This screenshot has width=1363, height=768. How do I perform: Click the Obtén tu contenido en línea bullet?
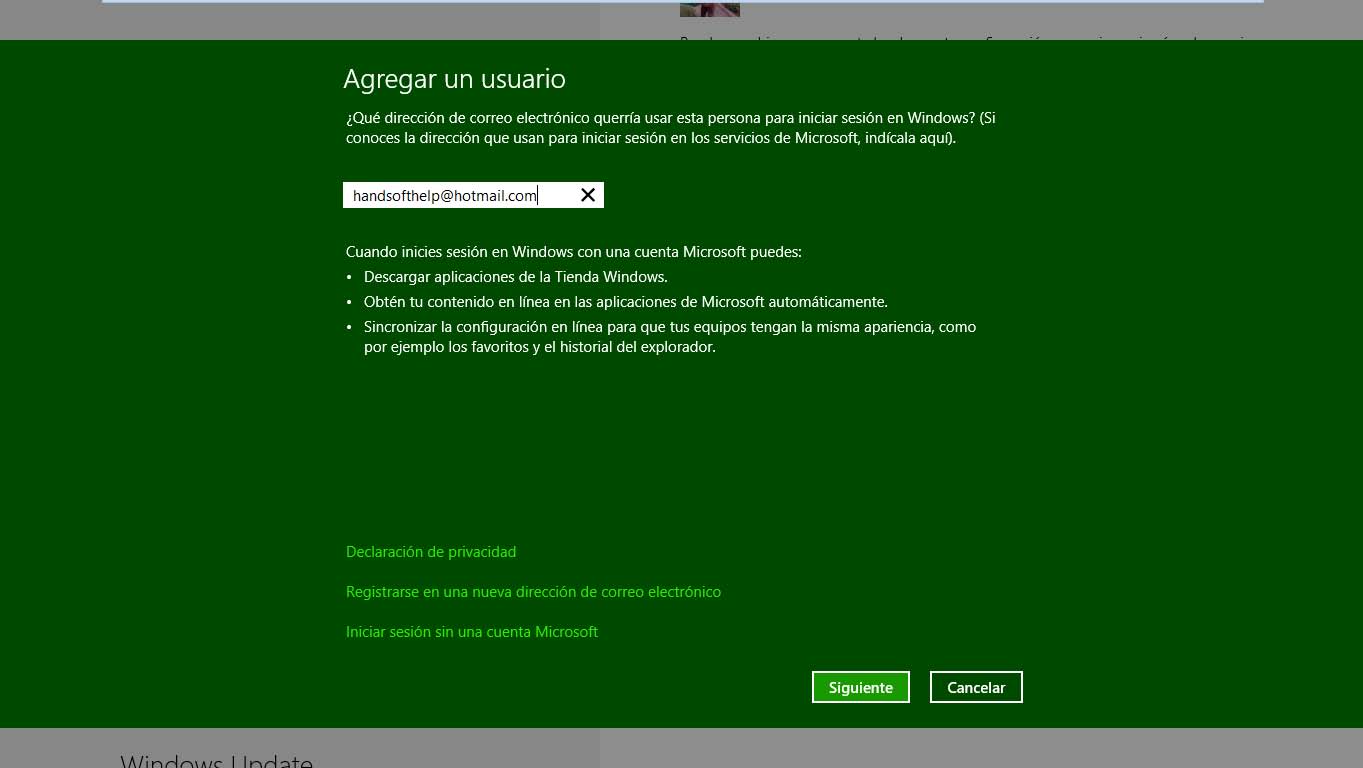click(625, 302)
